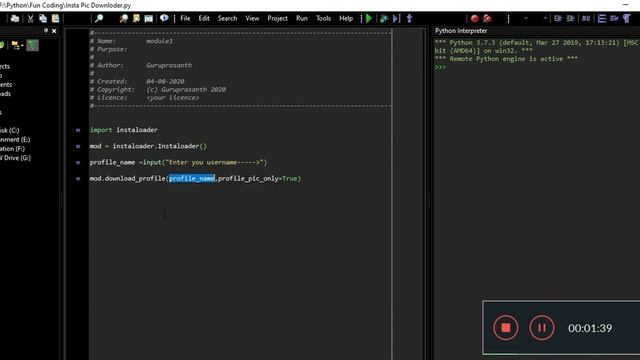Toggle breakpoint on the mod.download_profile line

[78, 178]
